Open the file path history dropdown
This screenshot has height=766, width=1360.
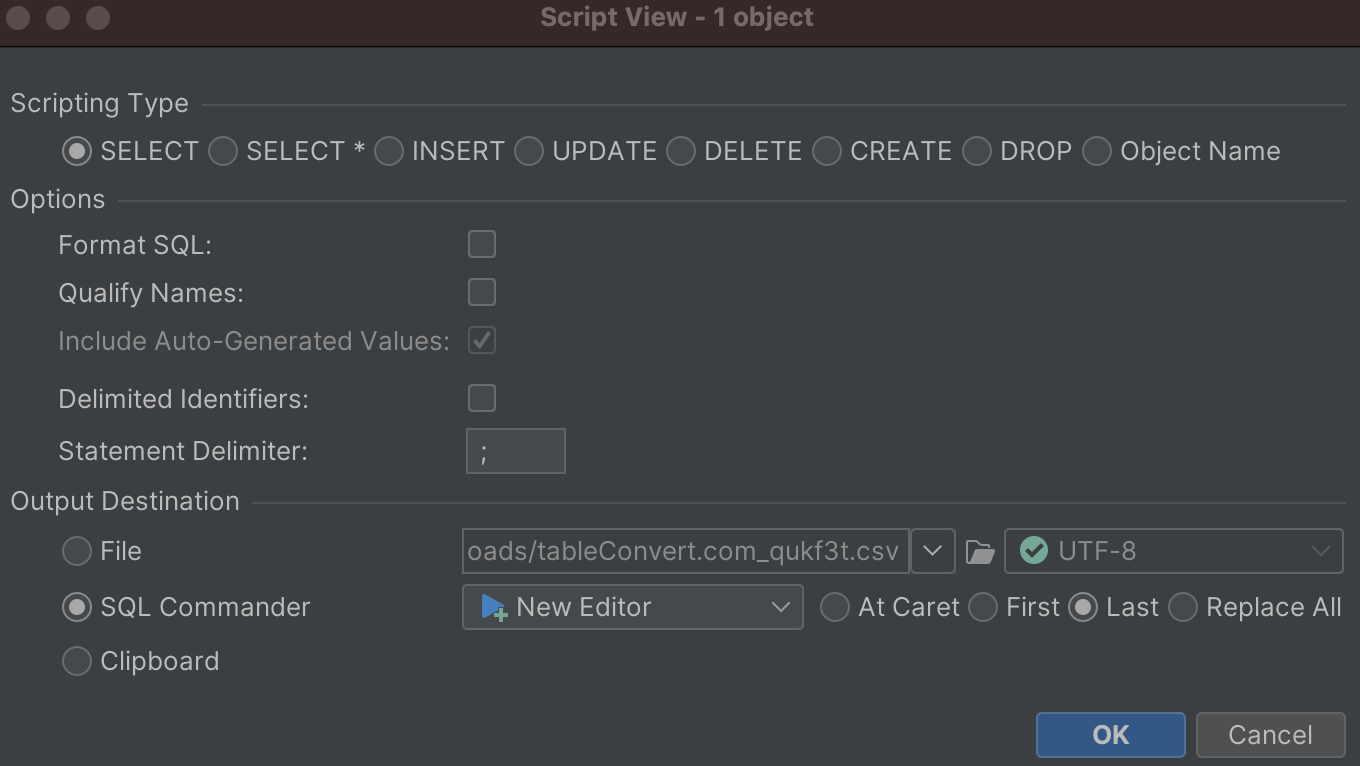coord(932,551)
